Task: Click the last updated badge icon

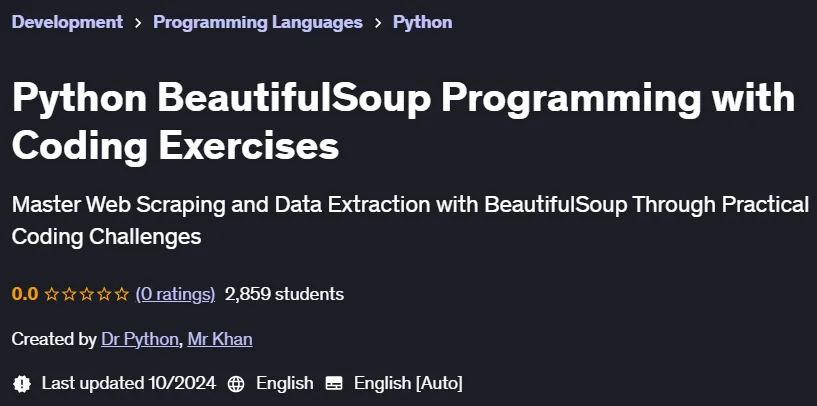Action: pyautogui.click(x=22, y=384)
